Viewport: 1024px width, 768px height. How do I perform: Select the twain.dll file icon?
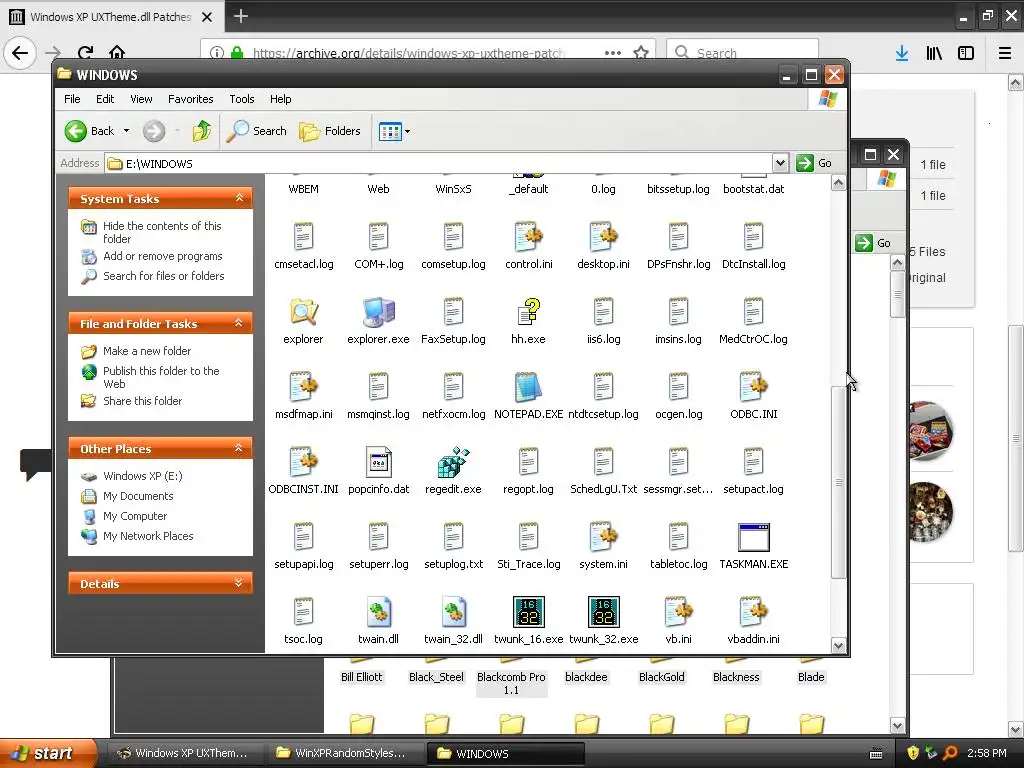(x=378, y=613)
